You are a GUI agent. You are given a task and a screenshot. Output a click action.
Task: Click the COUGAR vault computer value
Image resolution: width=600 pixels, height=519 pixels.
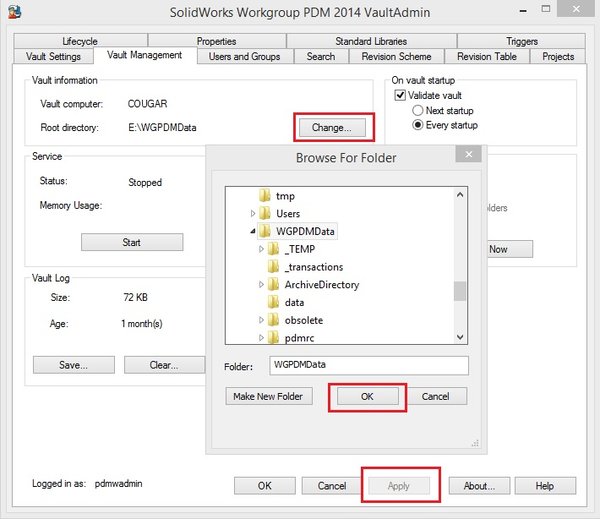[x=147, y=104]
